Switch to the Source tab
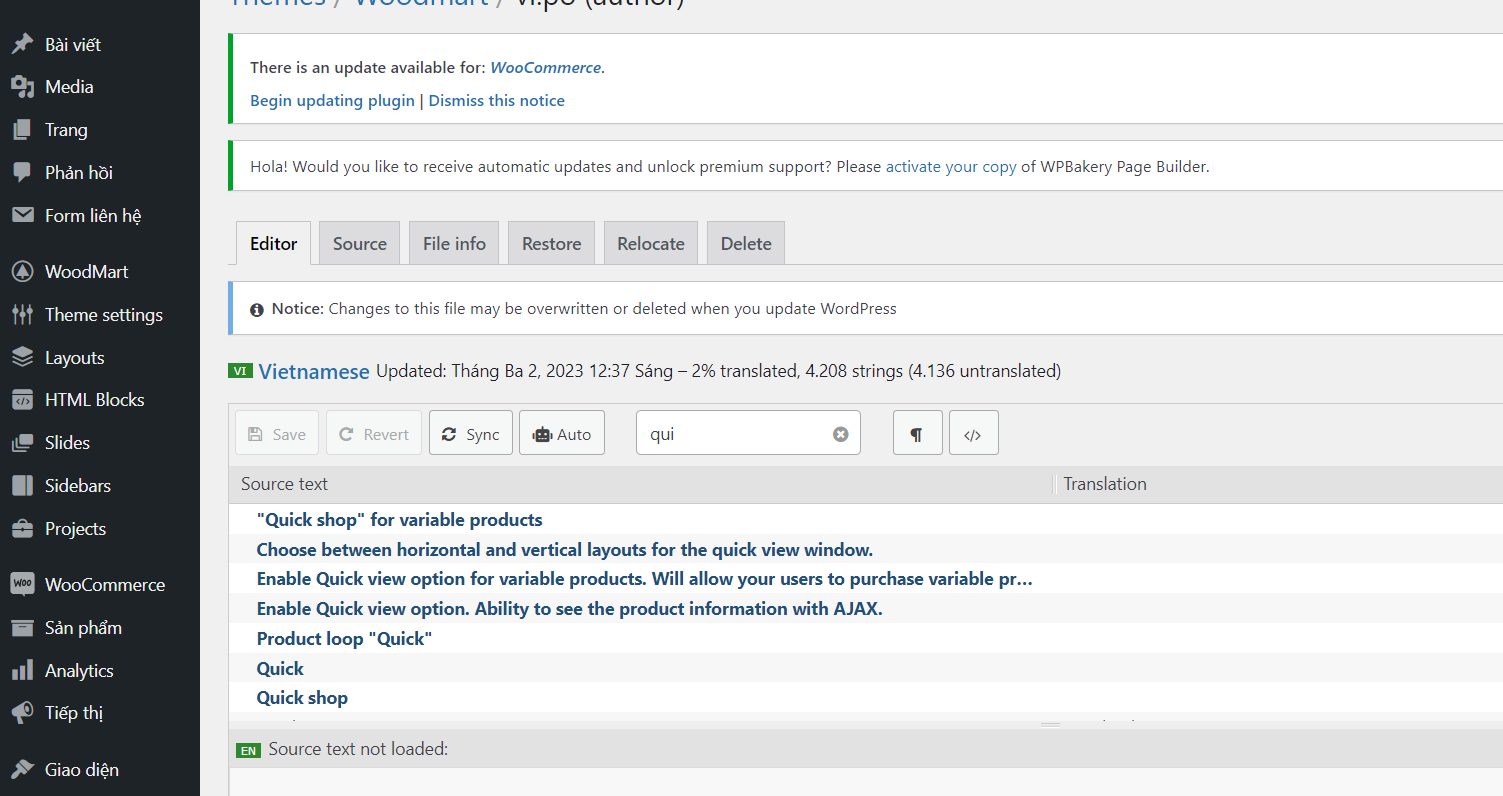The width and height of the screenshot is (1503, 796). tap(359, 244)
